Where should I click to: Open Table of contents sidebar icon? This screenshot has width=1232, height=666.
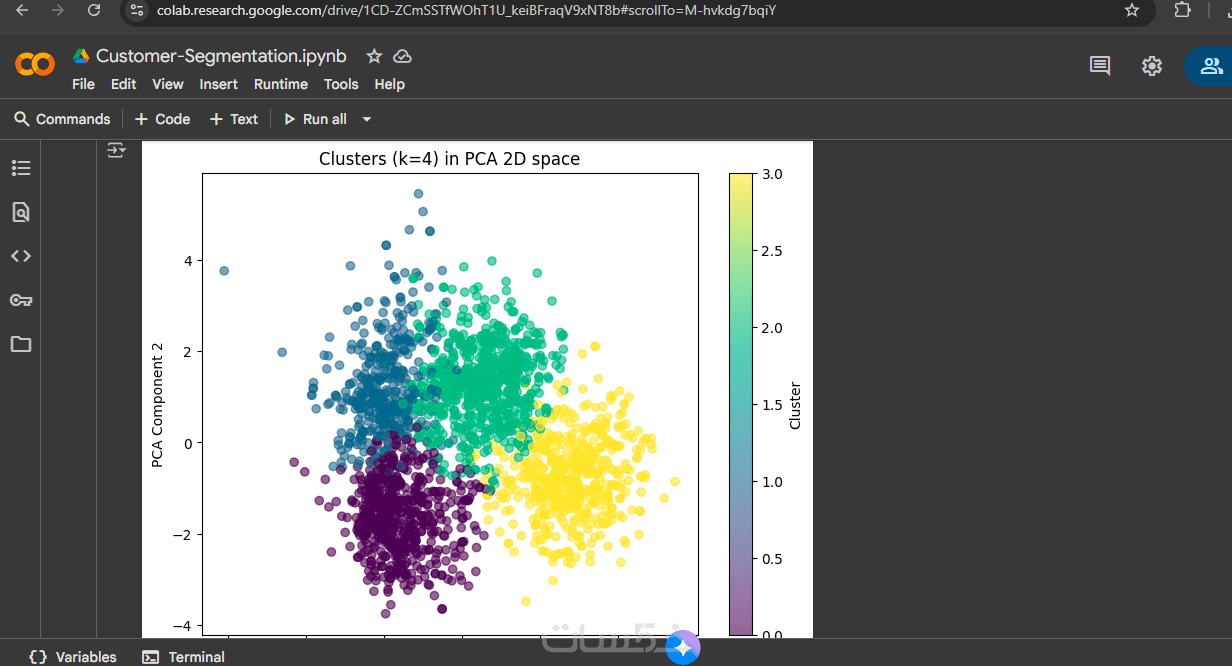(21, 168)
